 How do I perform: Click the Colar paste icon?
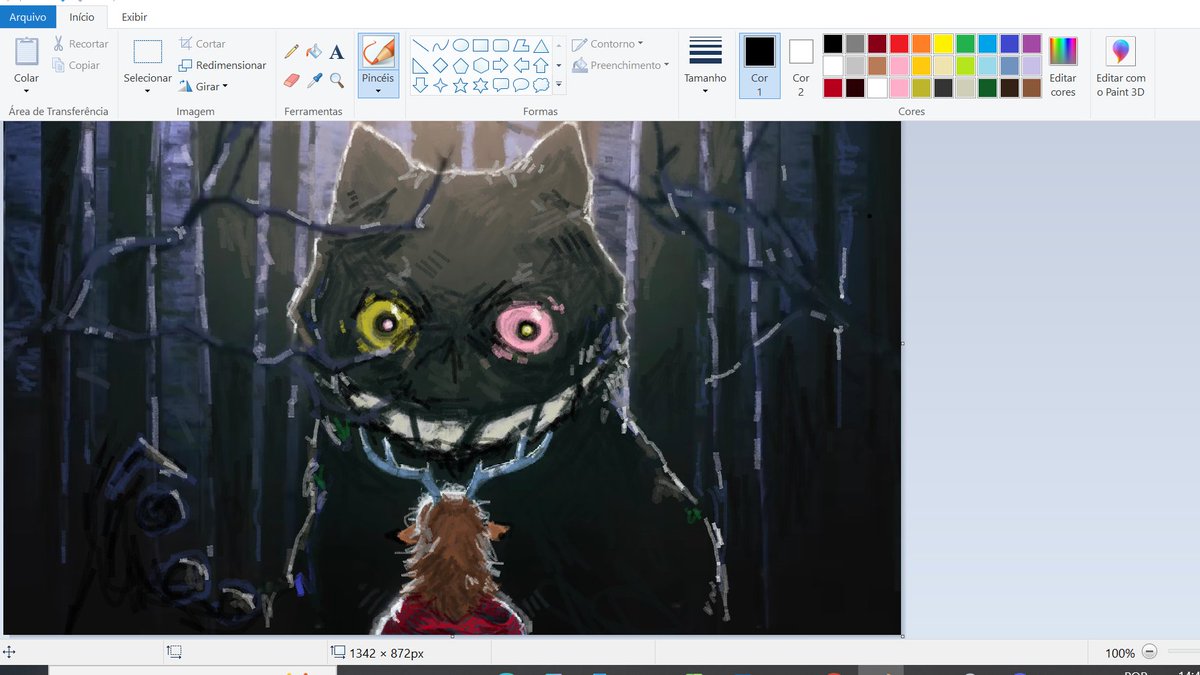click(x=27, y=51)
